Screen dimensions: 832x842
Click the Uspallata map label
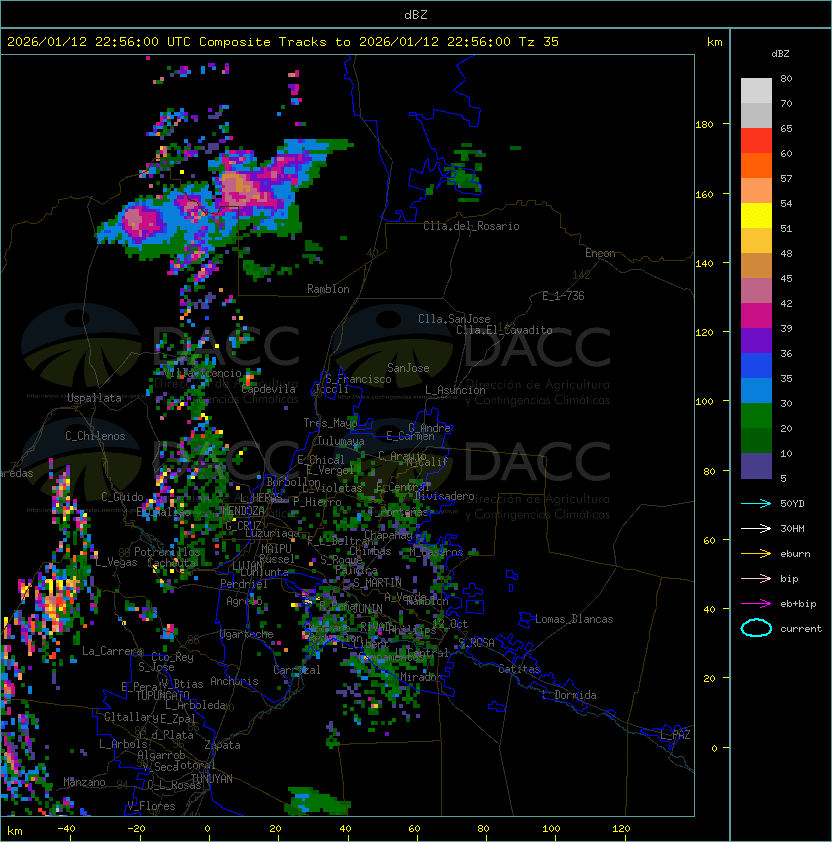95,398
